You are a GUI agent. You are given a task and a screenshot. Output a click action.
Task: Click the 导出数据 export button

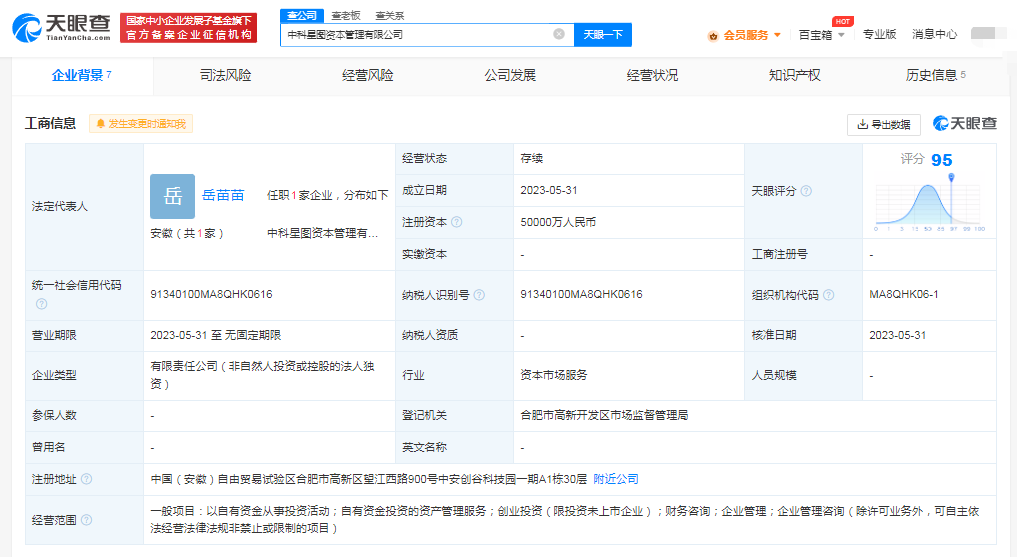pos(883,124)
